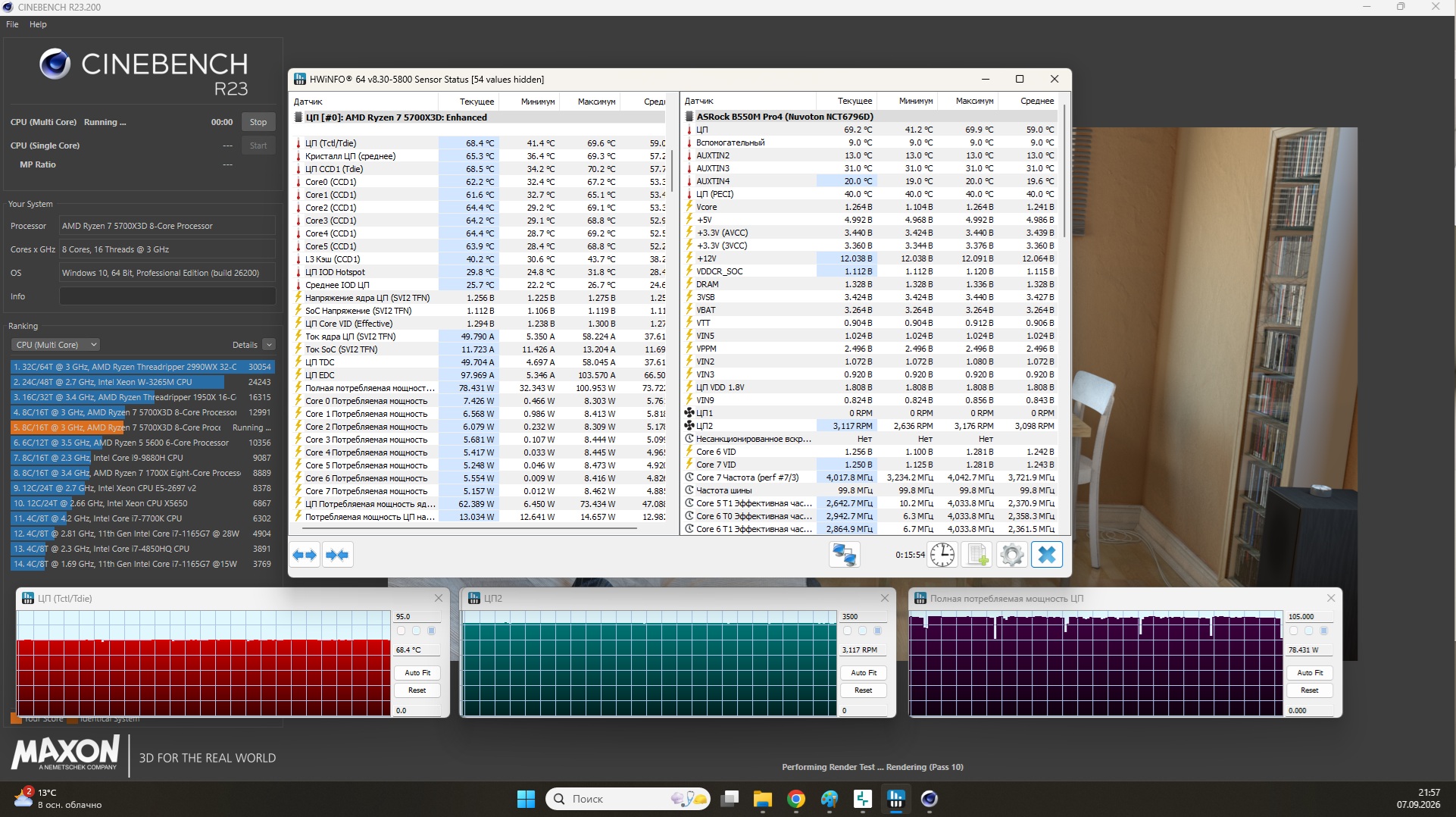Viewport: 1456px width, 817px height.
Task: Start logging with the document-plus icon
Action: 977,555
